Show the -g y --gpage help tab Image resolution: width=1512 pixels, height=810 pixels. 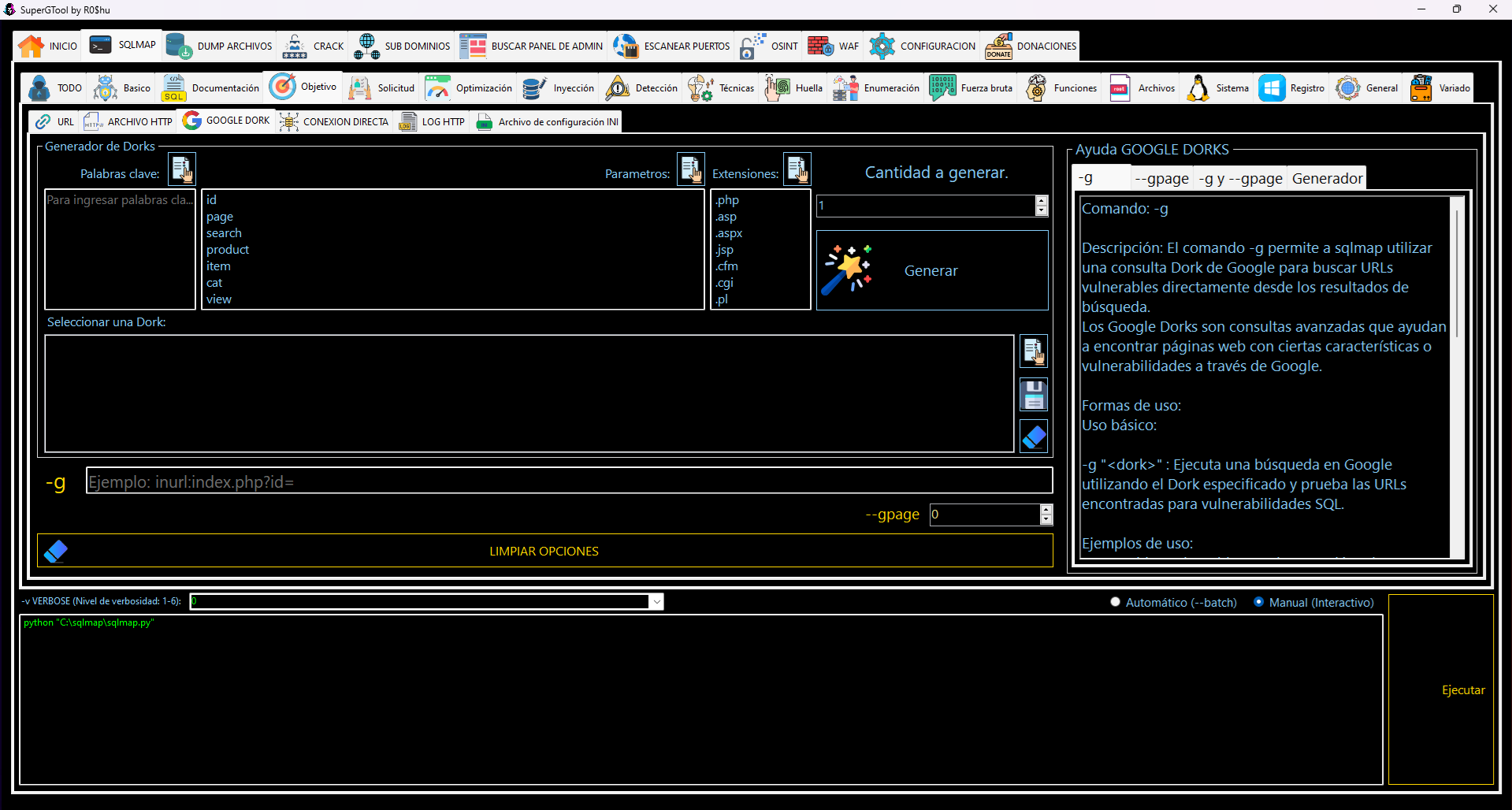(x=1240, y=179)
